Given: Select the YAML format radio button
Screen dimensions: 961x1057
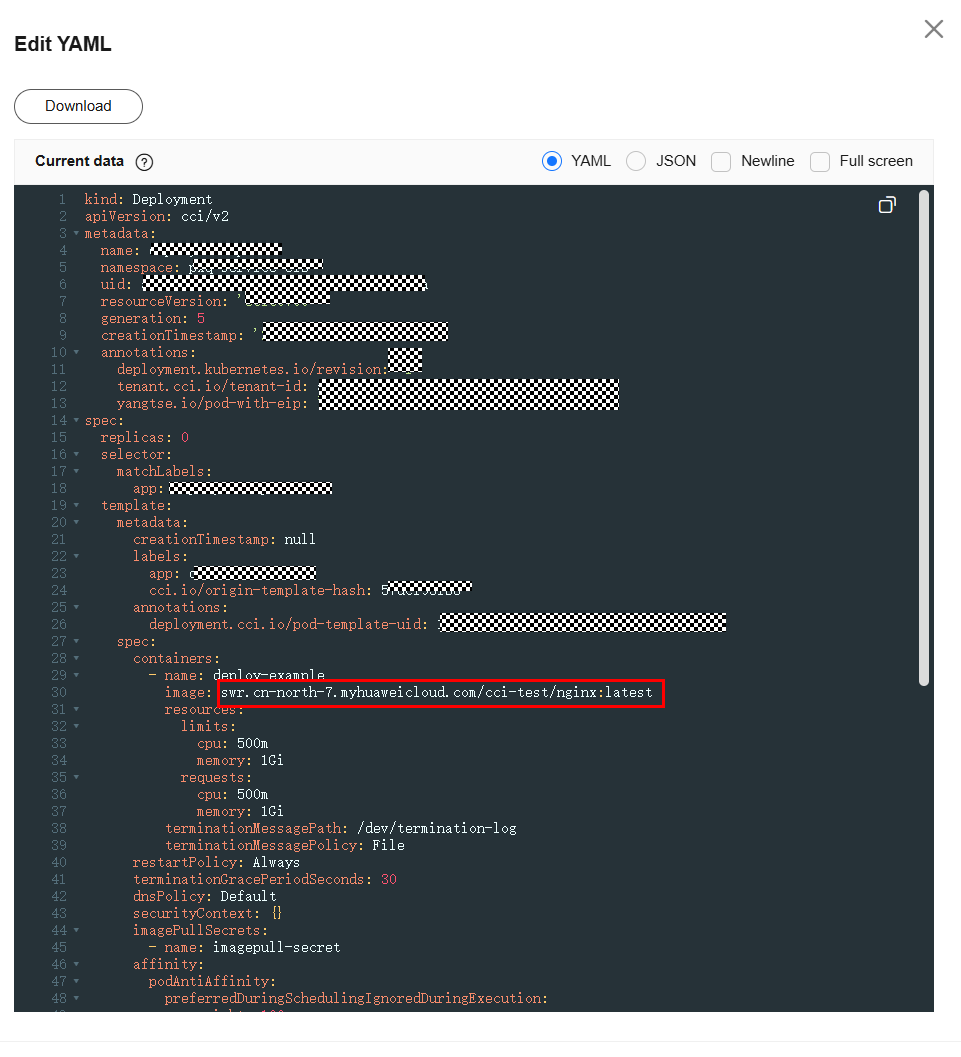Looking at the screenshot, I should (552, 161).
